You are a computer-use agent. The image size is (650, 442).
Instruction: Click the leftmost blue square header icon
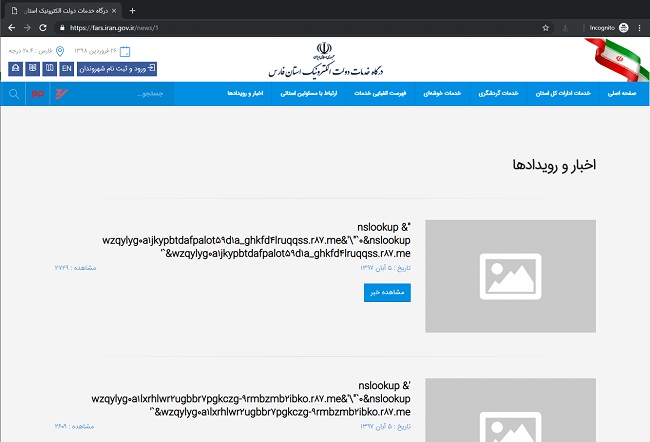pyautogui.click(x=15, y=69)
